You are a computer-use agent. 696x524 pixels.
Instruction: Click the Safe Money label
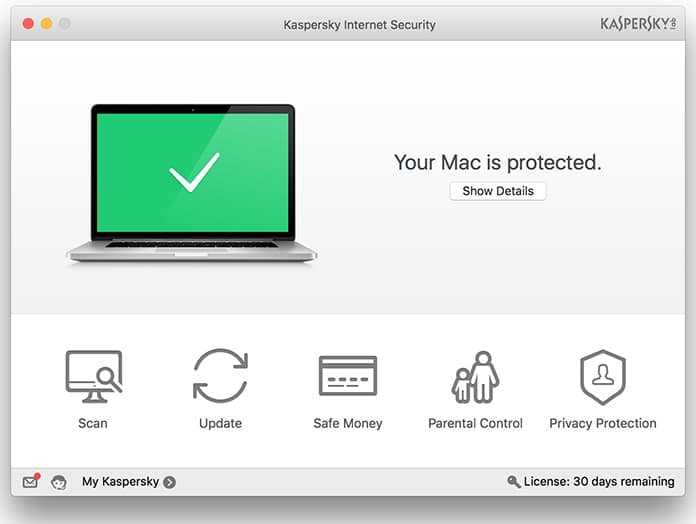click(x=348, y=423)
